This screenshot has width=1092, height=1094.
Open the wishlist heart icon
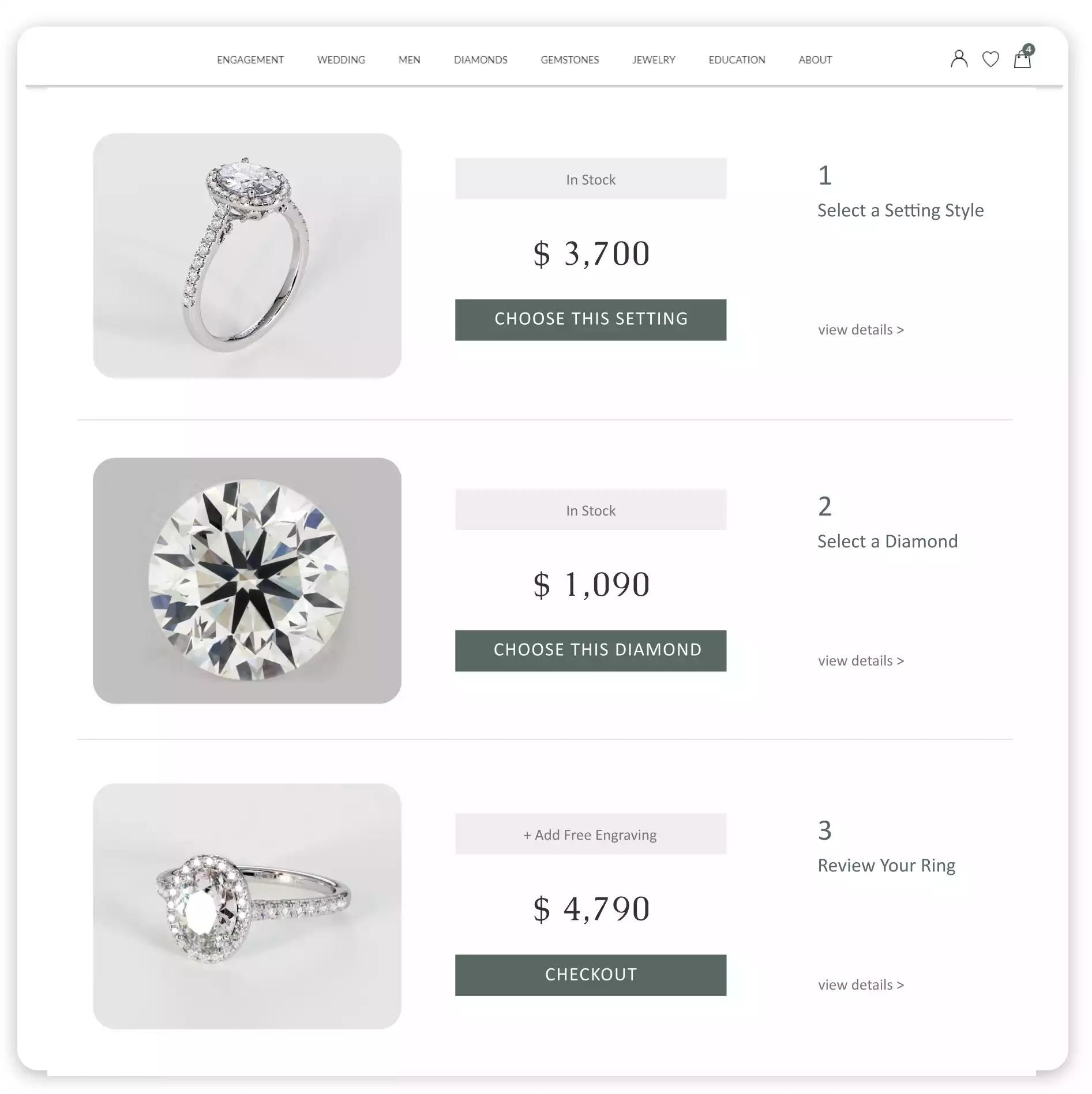click(990, 59)
